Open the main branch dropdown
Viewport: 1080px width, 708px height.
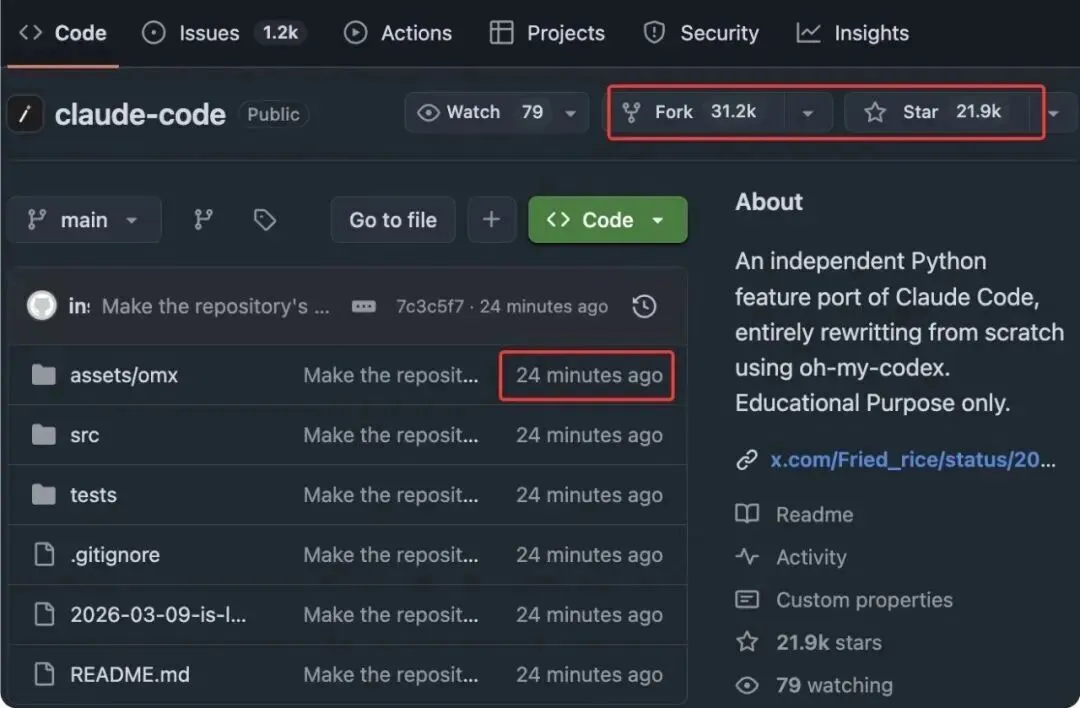pyautogui.click(x=84, y=220)
